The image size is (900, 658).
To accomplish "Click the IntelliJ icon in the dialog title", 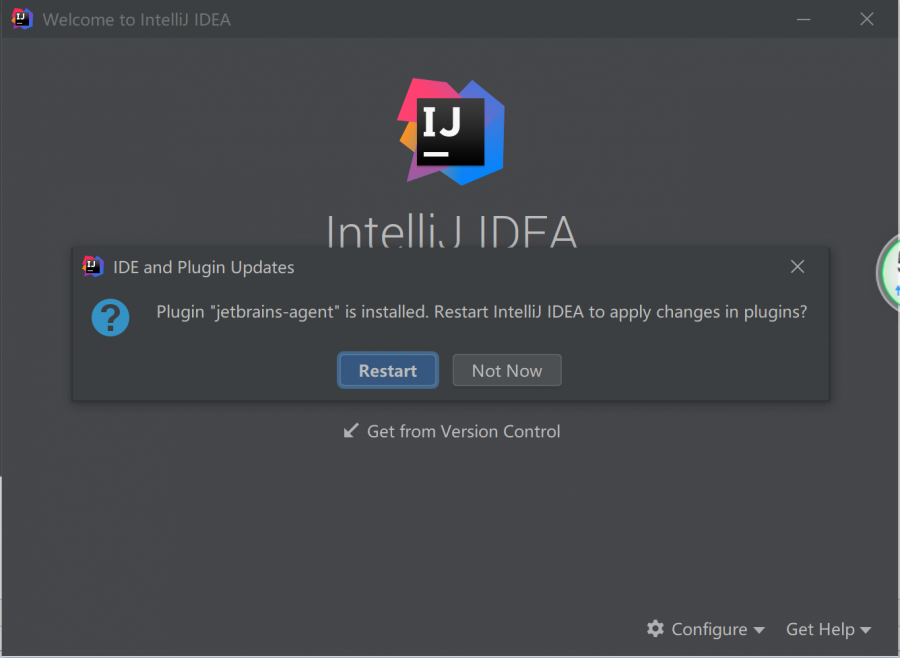I will pyautogui.click(x=93, y=267).
